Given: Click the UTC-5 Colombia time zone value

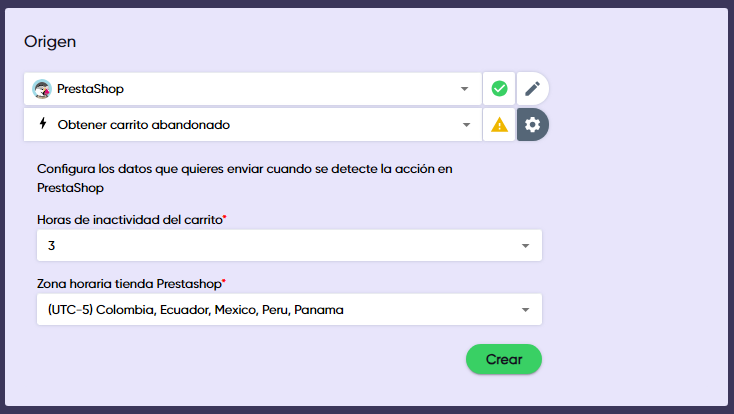Looking at the screenshot, I should (195, 310).
